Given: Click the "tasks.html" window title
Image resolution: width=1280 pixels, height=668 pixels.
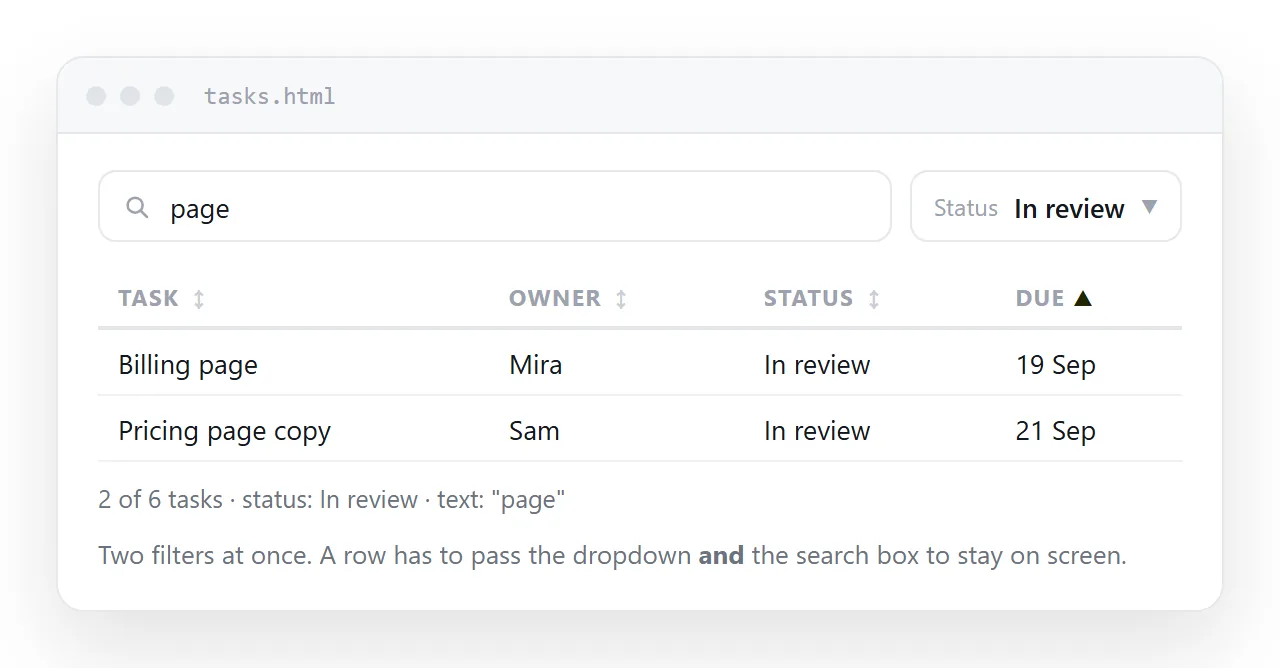Looking at the screenshot, I should 270,96.
